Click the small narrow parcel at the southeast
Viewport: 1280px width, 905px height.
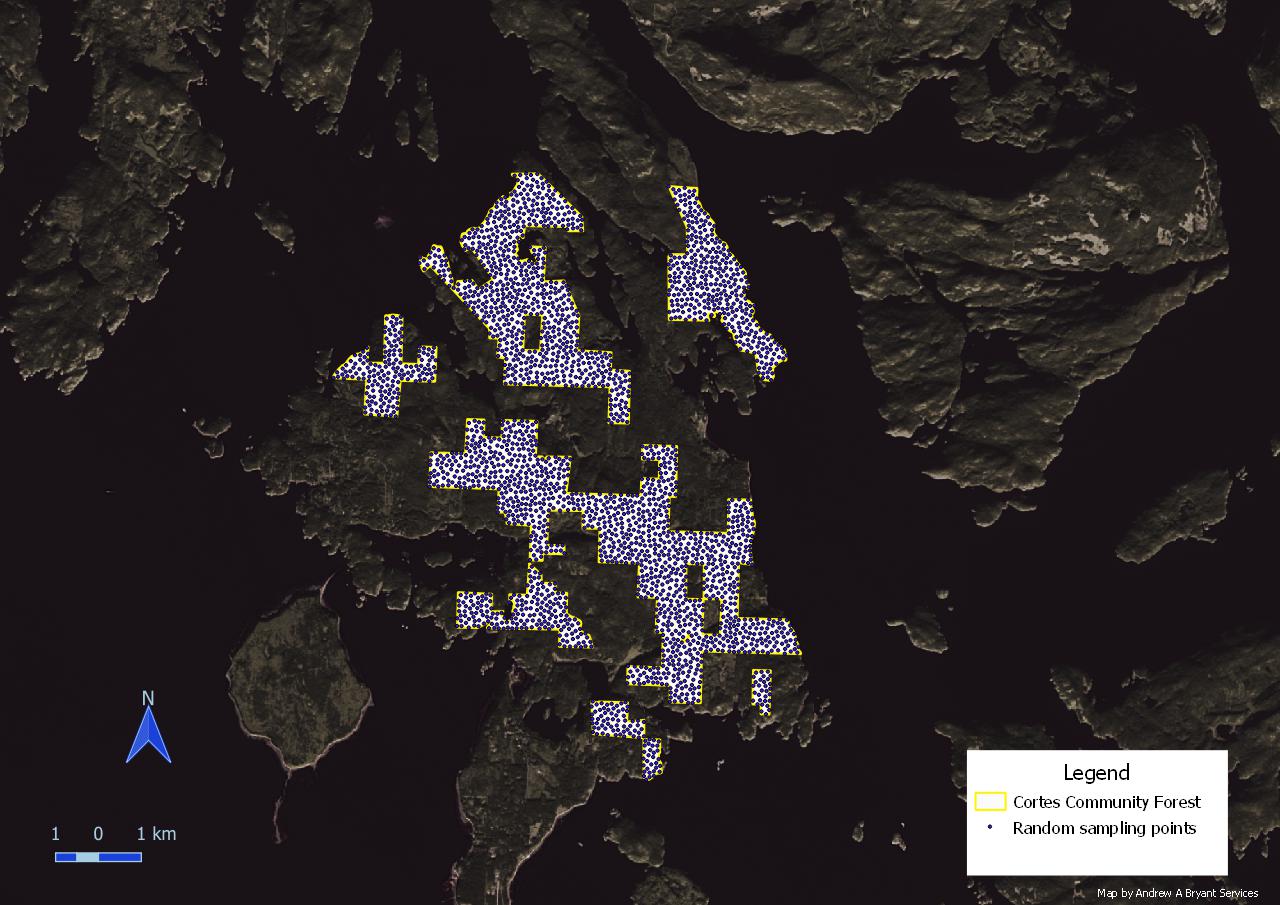point(761,690)
